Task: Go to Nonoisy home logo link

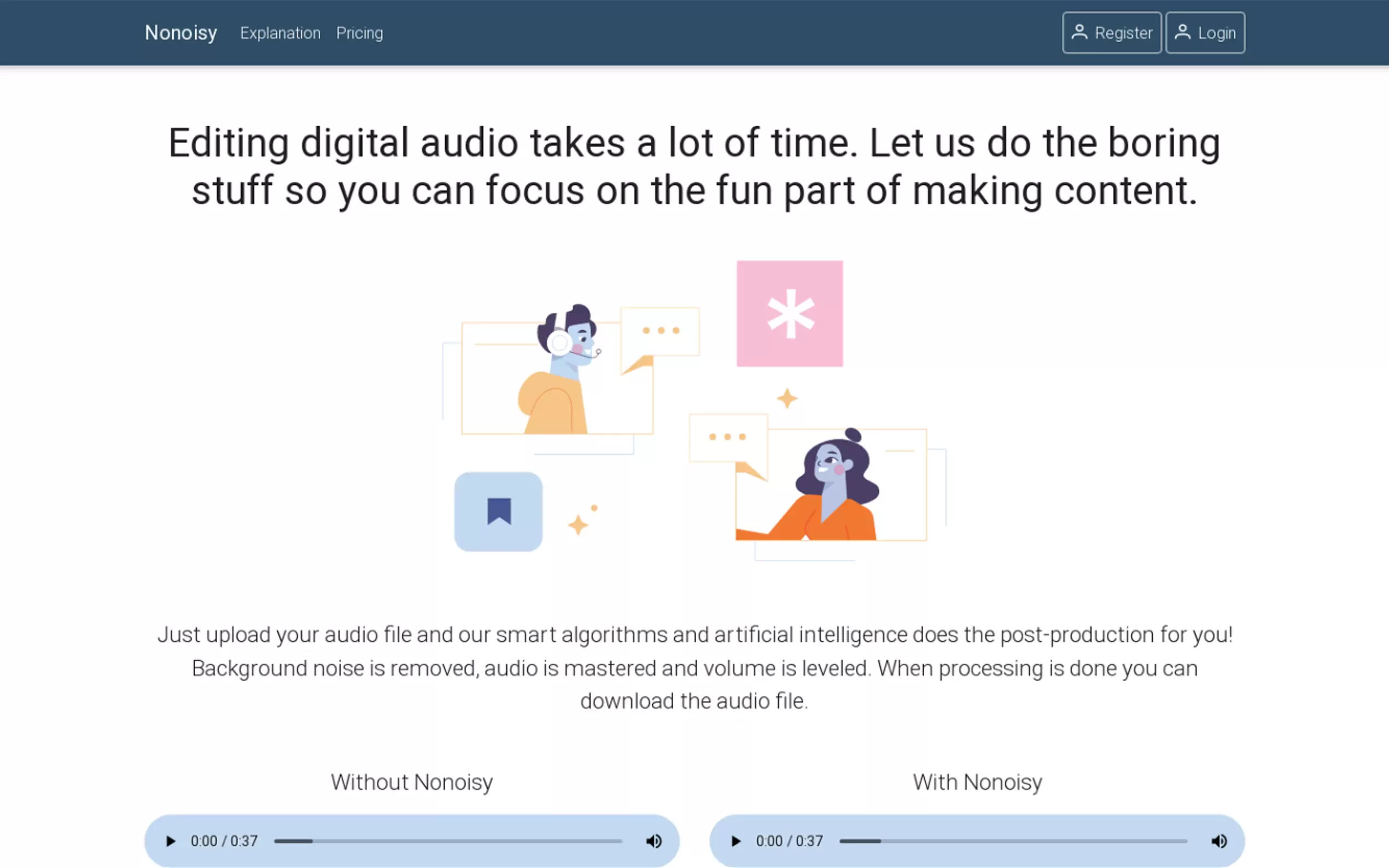Action: [181, 33]
